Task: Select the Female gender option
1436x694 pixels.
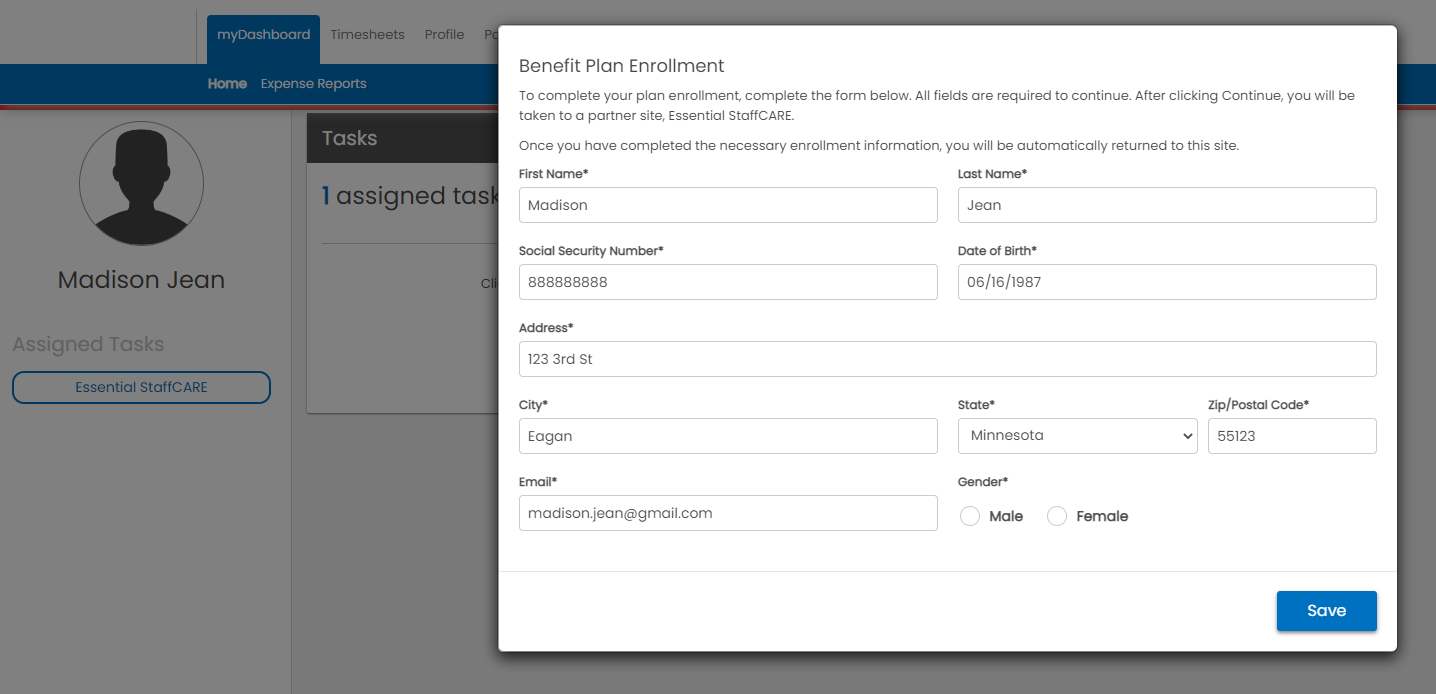Action: click(1057, 516)
